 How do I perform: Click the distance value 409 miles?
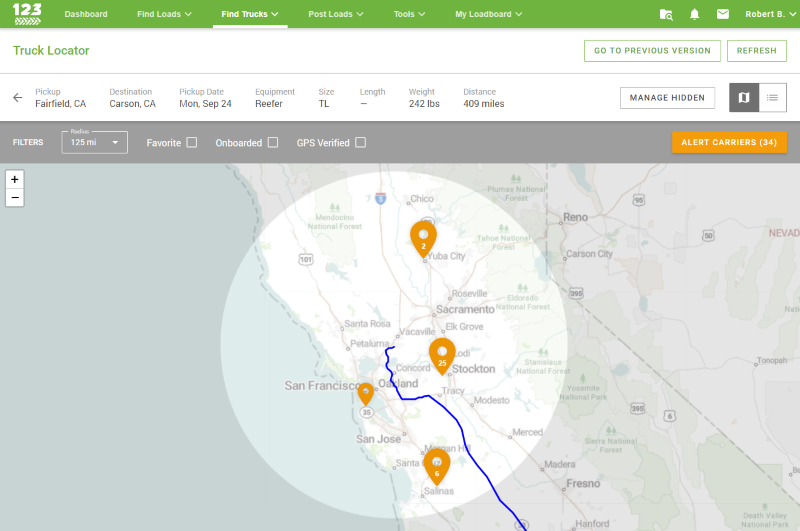coord(484,104)
